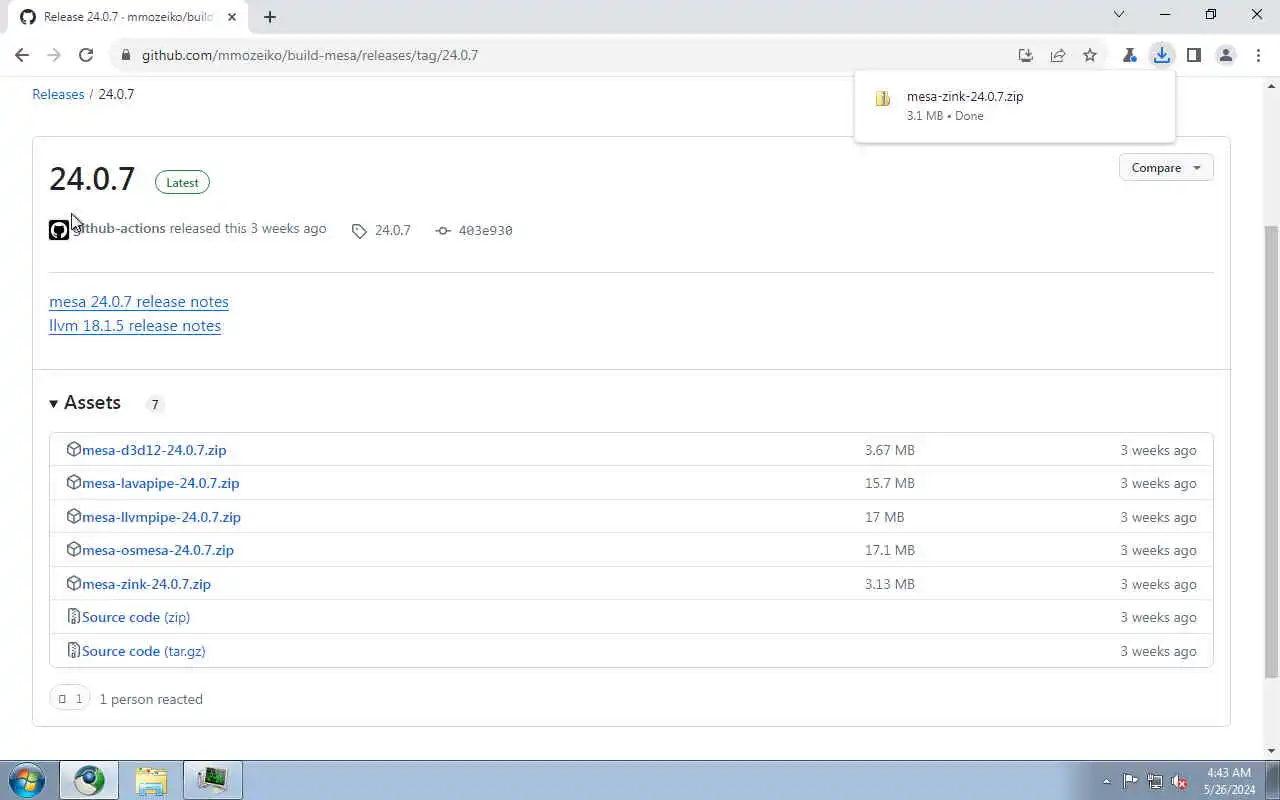Download mesa-zink-24.0.7.zip asset
Image resolution: width=1280 pixels, height=800 pixels.
(x=146, y=584)
